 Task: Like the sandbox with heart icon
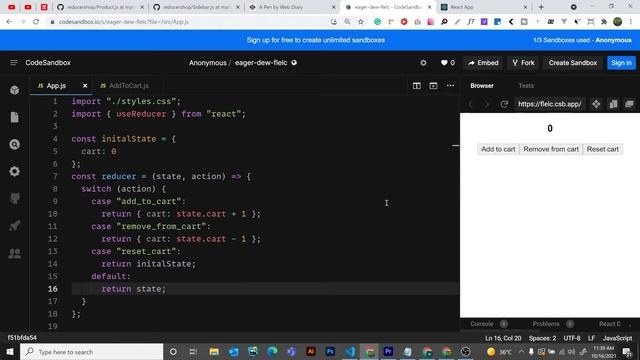pos(444,63)
